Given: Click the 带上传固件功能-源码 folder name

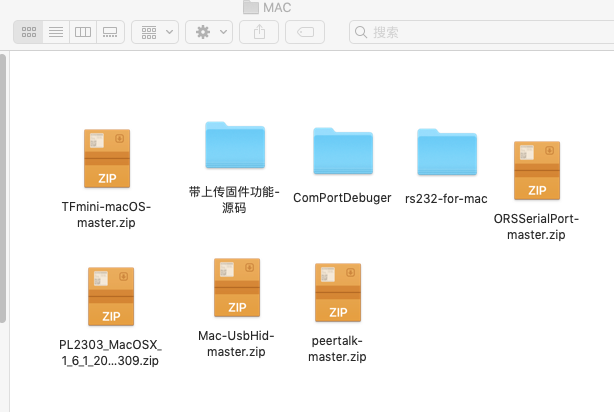Looking at the screenshot, I should pyautogui.click(x=234, y=200).
